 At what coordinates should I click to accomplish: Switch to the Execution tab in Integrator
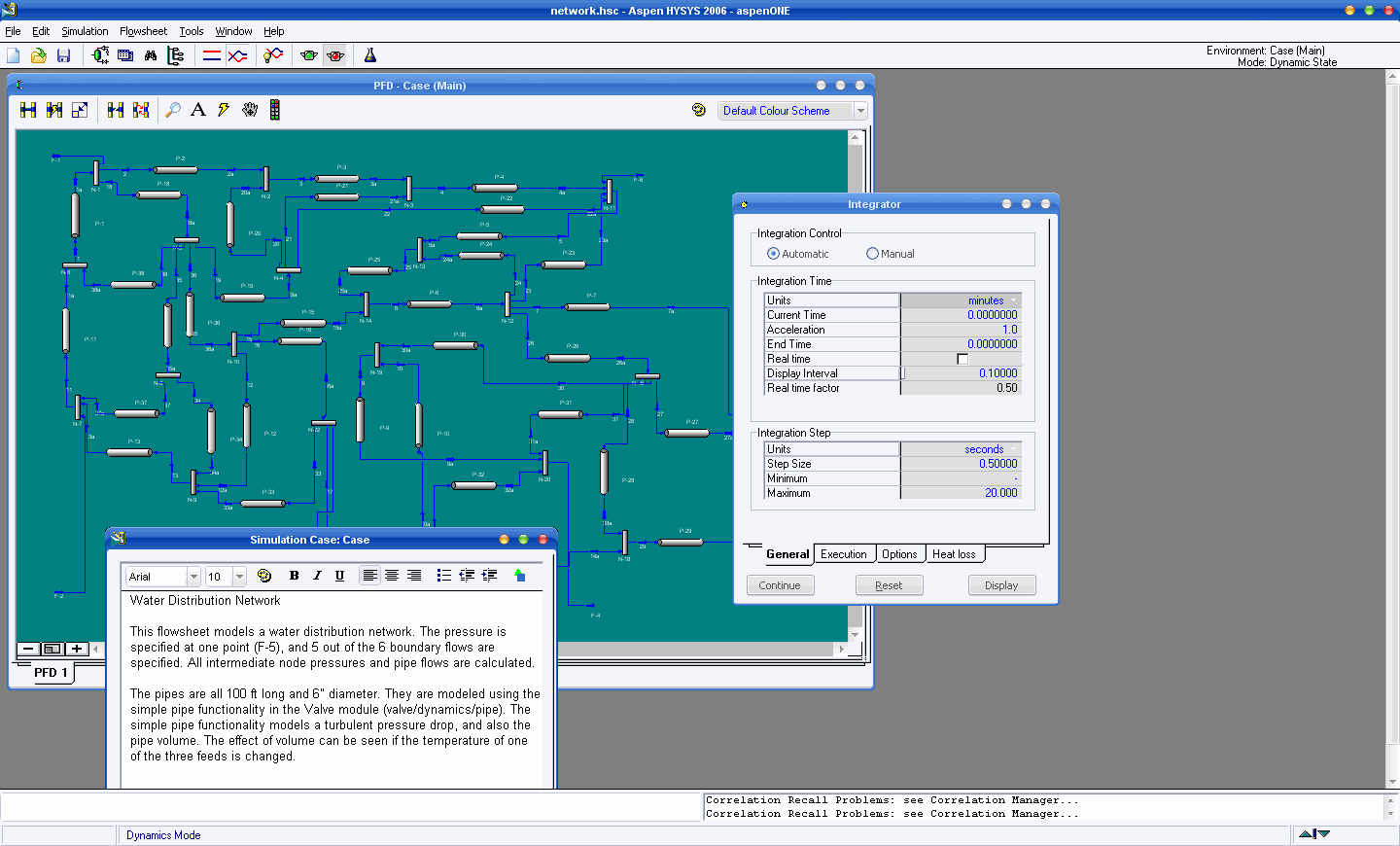tap(844, 554)
